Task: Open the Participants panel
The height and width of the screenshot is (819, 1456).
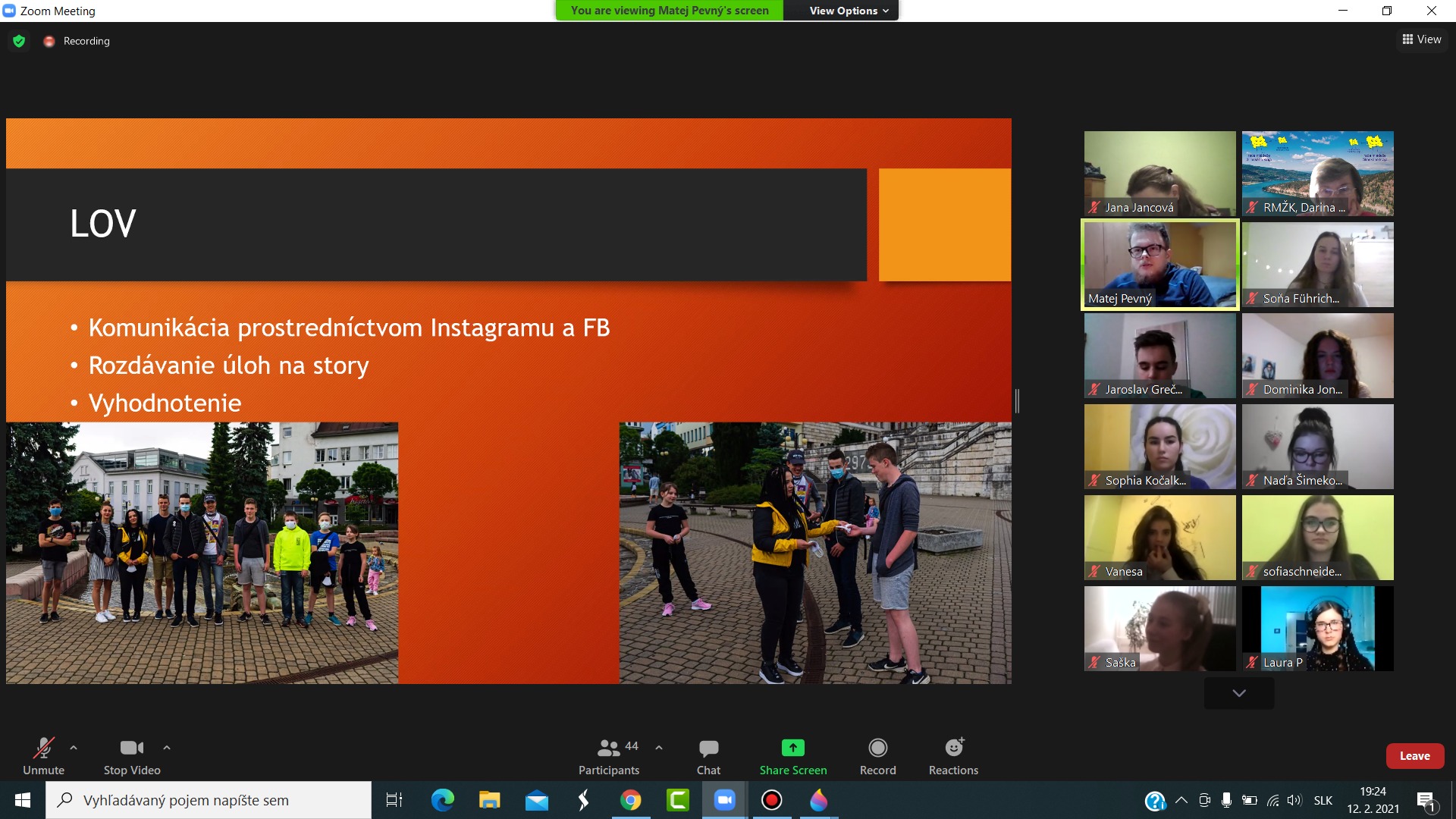Action: pos(608,756)
